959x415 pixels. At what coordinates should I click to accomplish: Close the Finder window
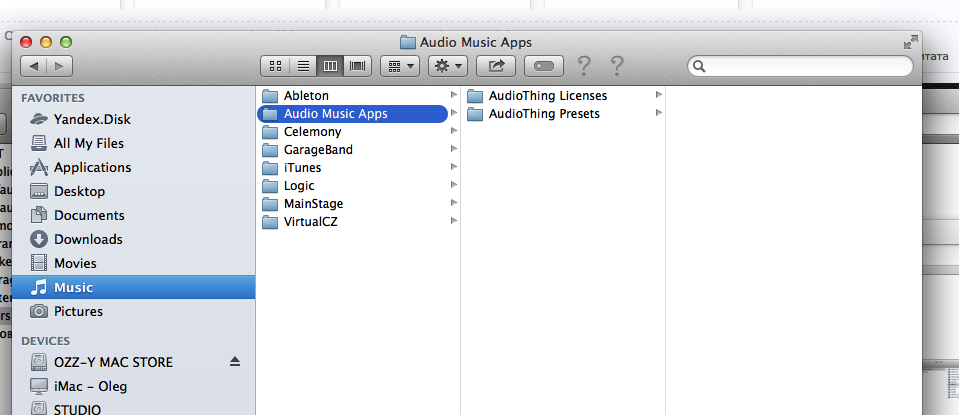click(x=26, y=42)
